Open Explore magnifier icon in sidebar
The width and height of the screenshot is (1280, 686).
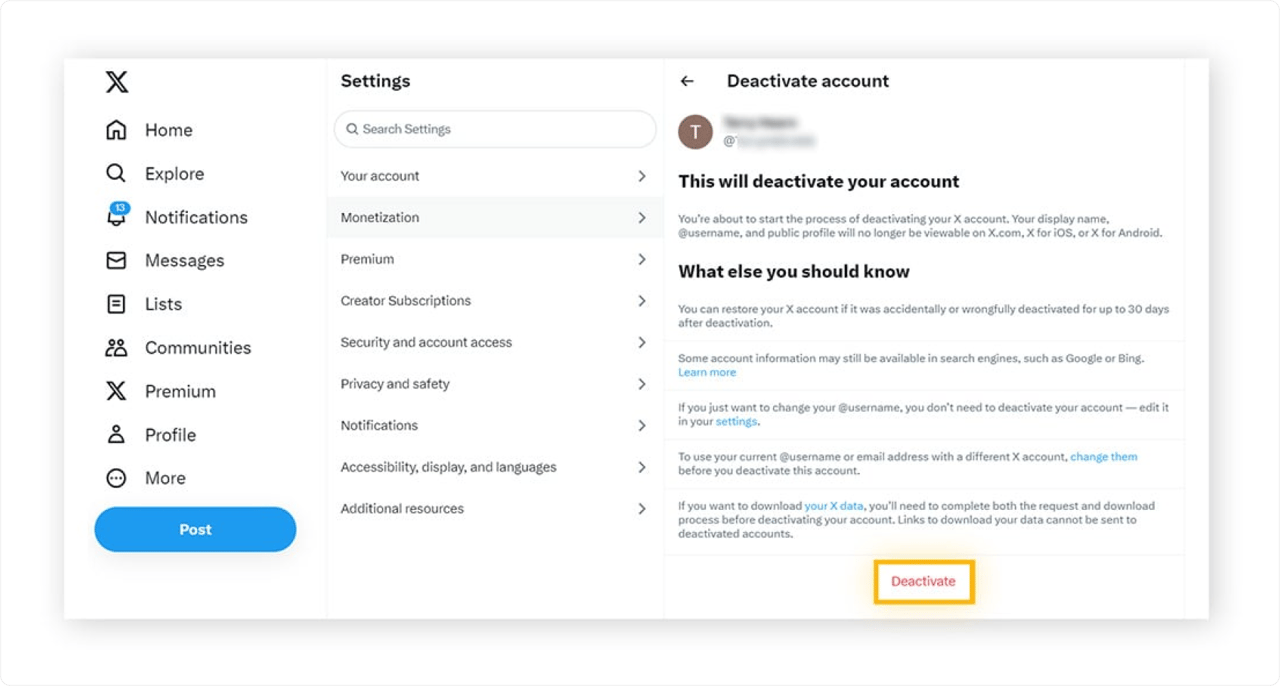point(117,174)
